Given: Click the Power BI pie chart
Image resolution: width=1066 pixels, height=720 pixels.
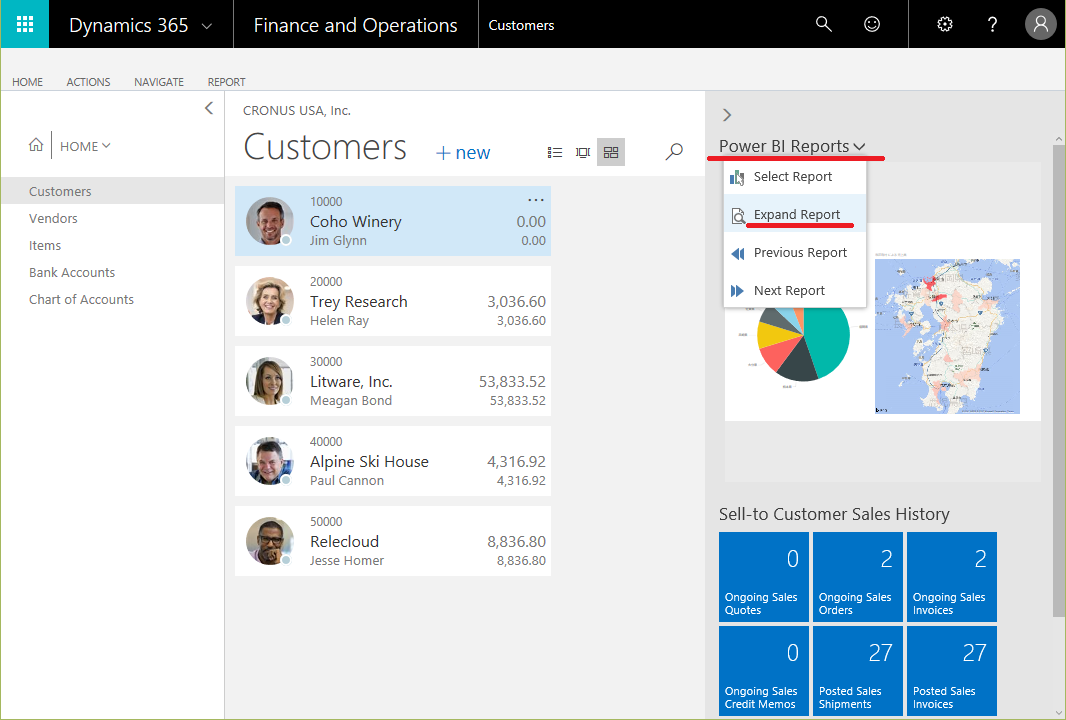Looking at the screenshot, I should 804,343.
